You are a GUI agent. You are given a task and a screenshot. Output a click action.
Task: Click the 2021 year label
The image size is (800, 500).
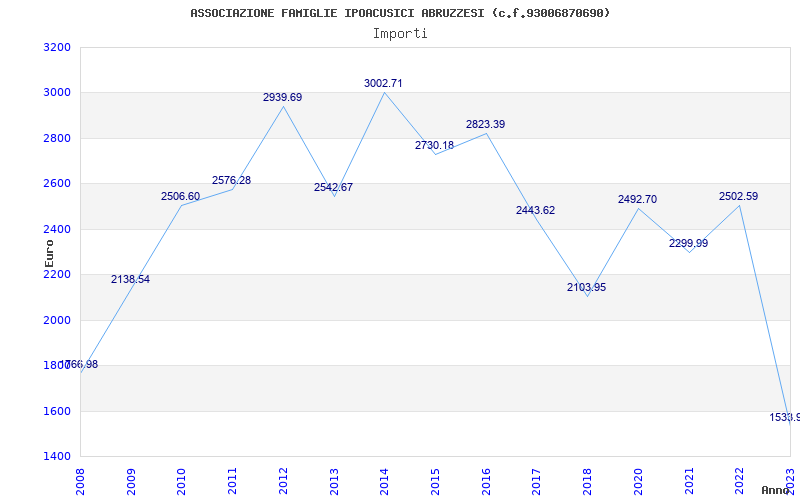pyautogui.click(x=689, y=482)
